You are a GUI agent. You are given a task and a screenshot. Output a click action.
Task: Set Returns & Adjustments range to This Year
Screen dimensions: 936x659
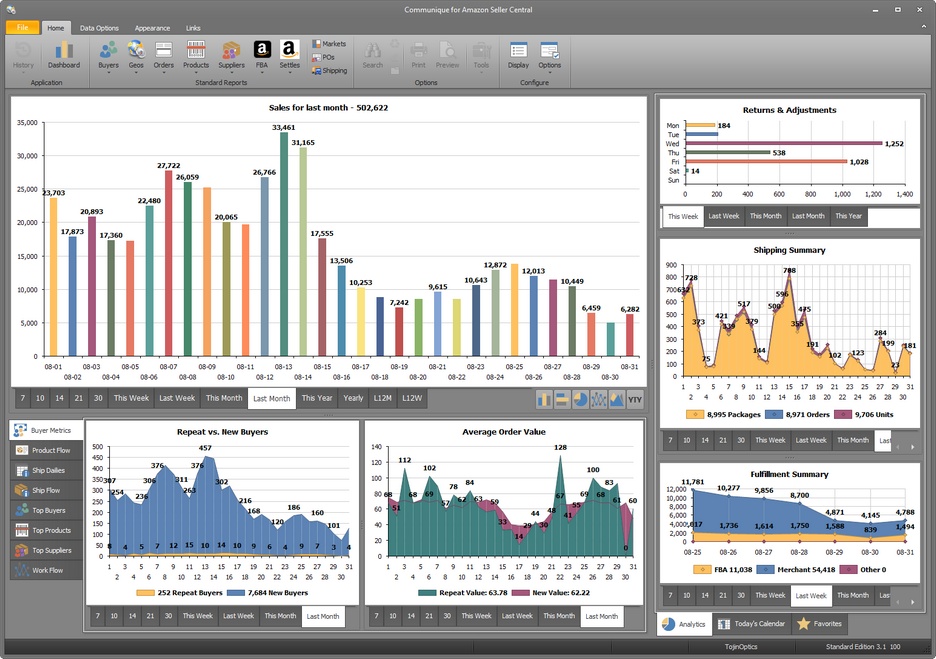point(848,216)
